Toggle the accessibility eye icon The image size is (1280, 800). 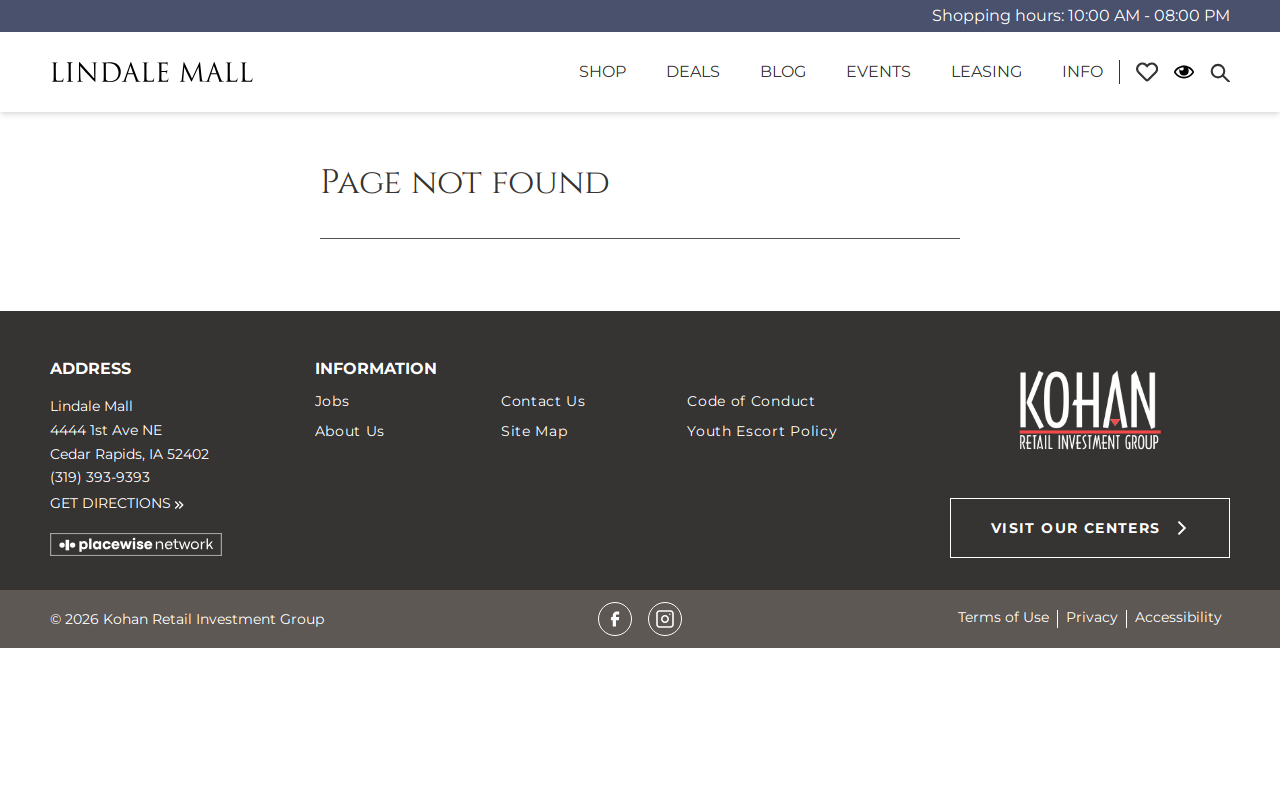tap(1184, 72)
